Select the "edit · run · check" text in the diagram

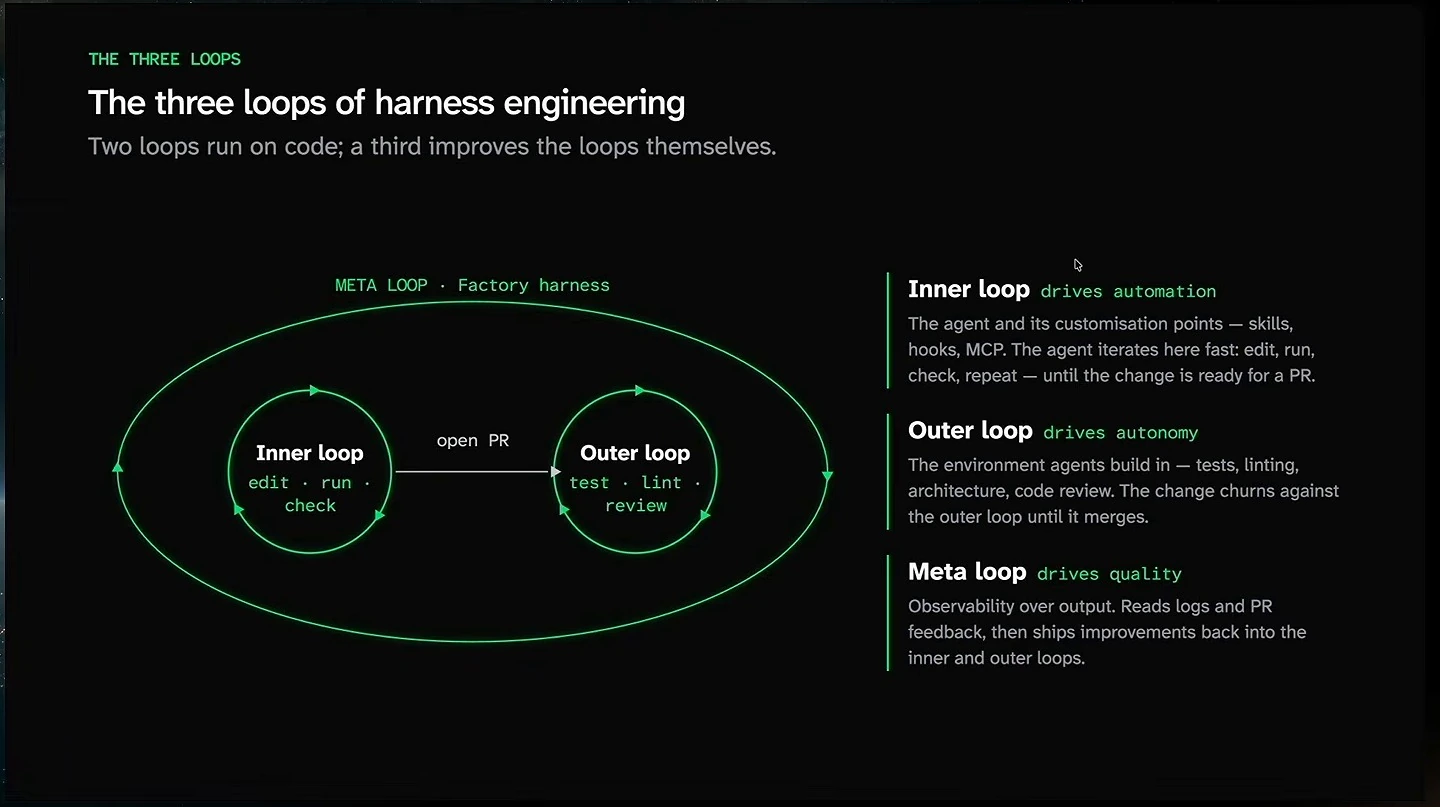(310, 494)
